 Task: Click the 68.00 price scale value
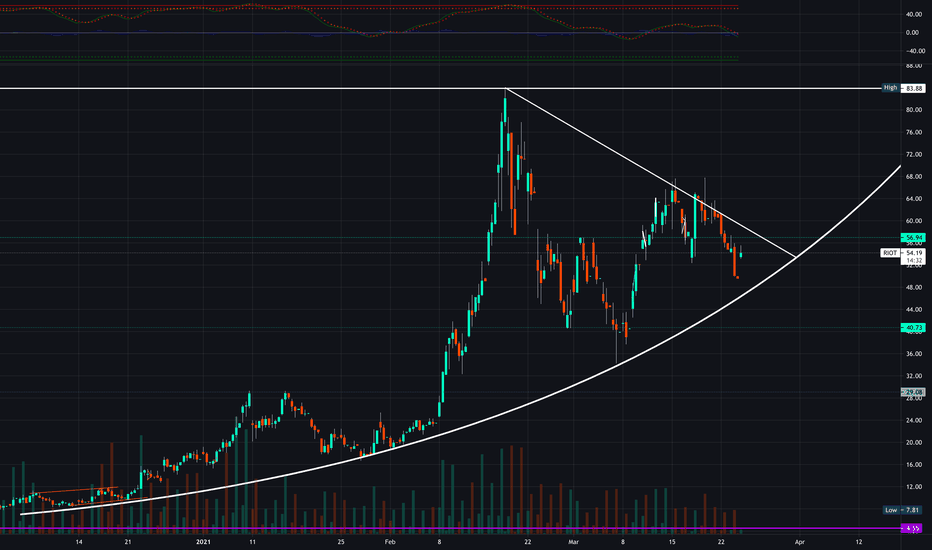(914, 177)
